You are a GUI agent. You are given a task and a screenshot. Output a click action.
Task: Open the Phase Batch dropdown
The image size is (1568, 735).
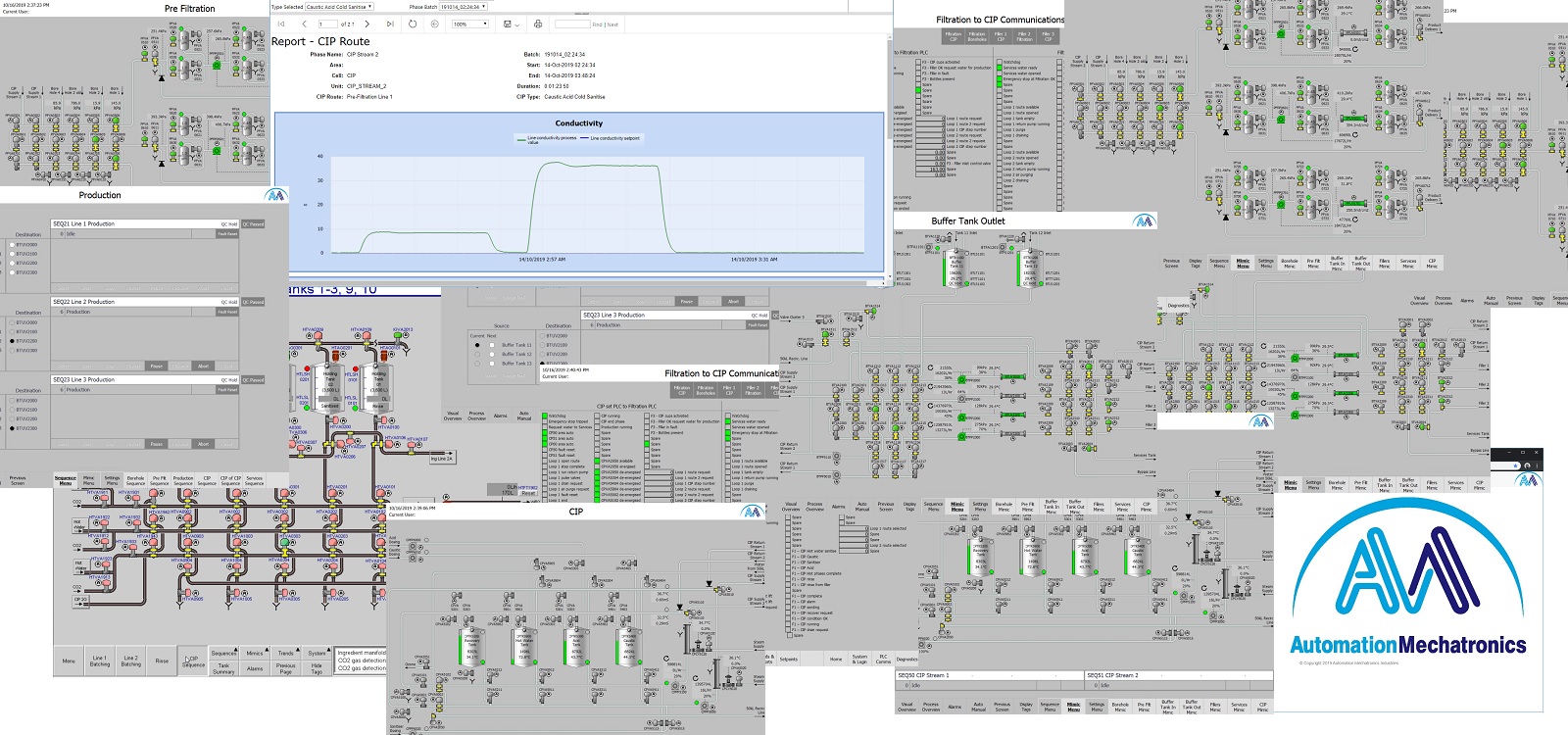click(x=463, y=7)
